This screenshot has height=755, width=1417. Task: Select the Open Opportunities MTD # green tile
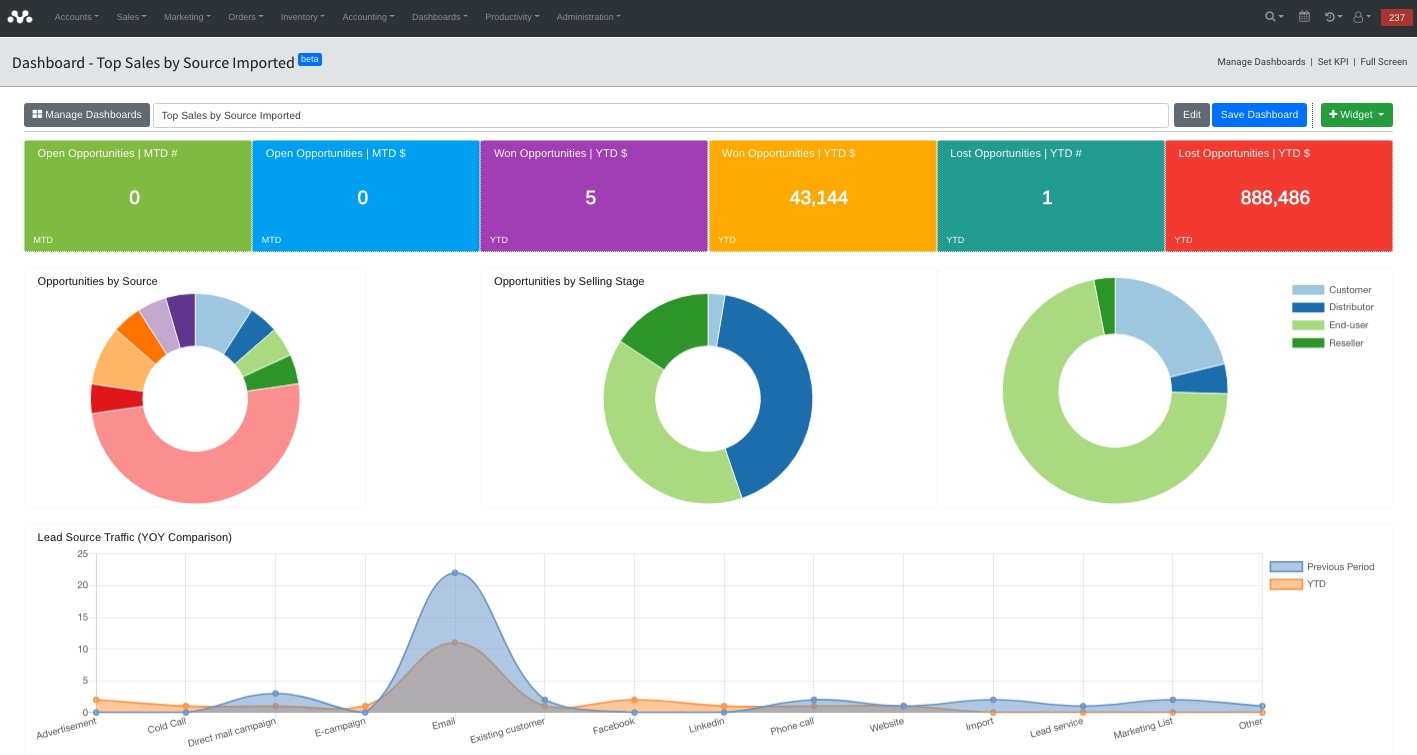138,196
